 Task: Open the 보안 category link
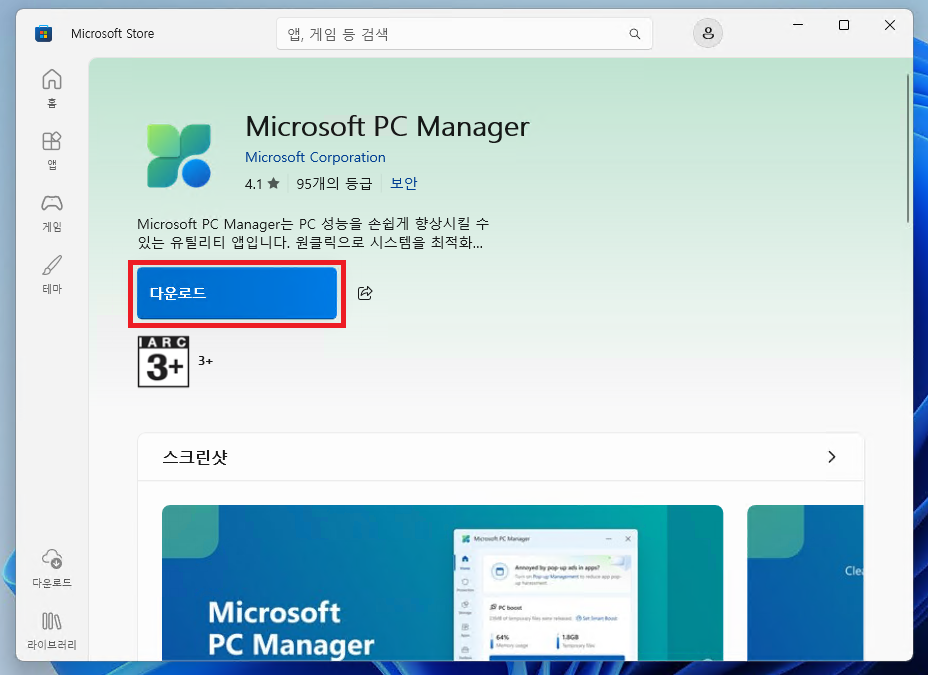pos(404,184)
